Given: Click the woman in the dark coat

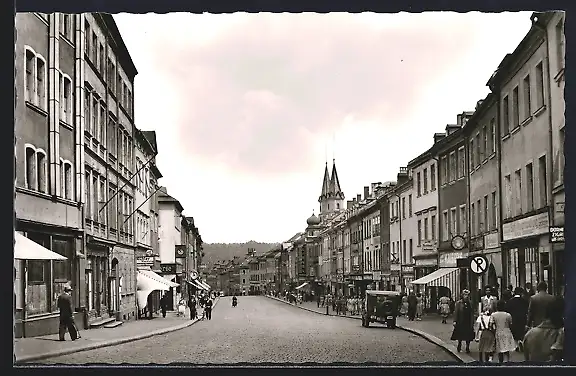Looking at the screenshot, I should [463, 321].
